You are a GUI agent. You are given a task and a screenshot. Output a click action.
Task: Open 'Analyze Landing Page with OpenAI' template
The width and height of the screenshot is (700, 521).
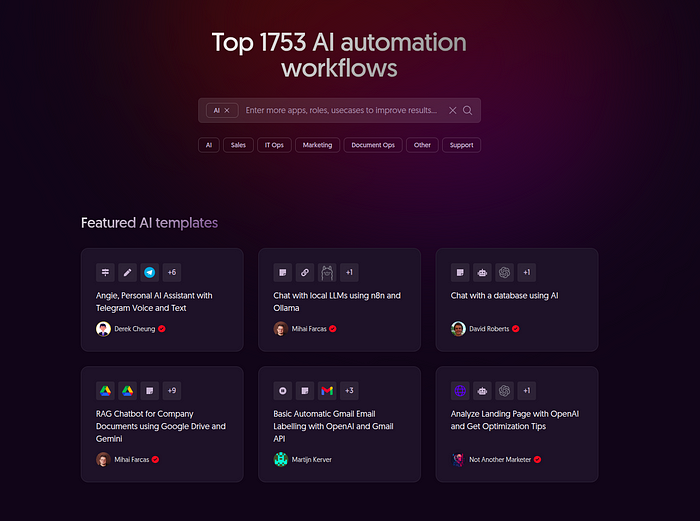(x=515, y=420)
